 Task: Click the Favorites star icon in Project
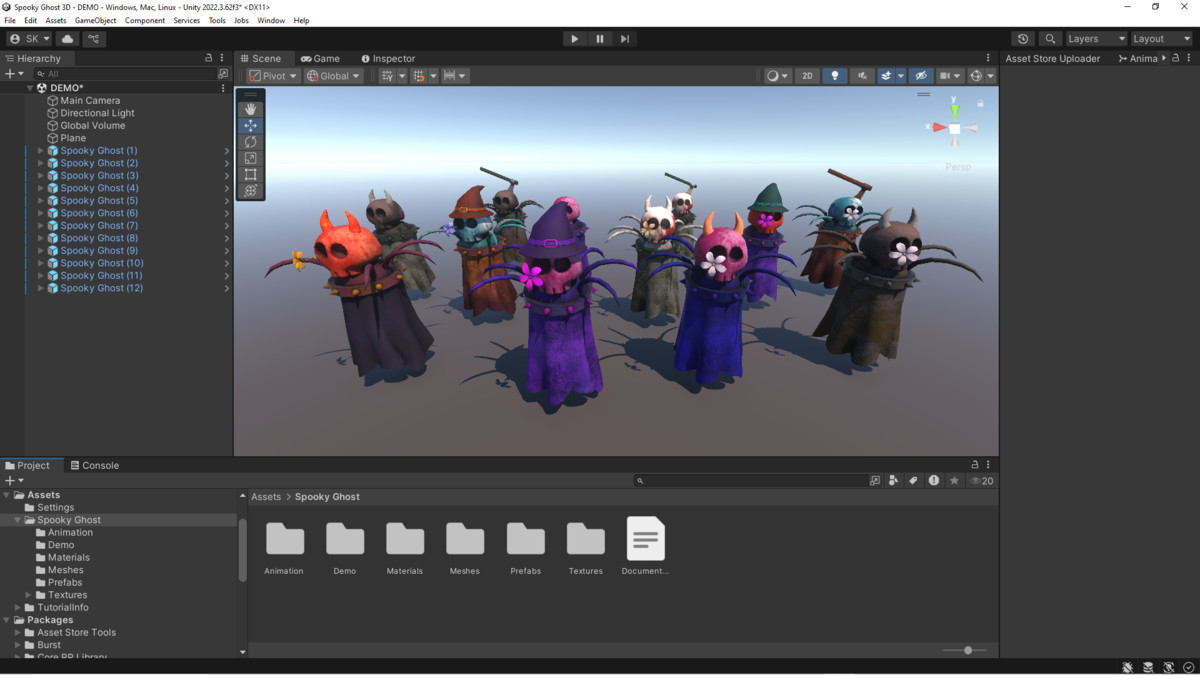(954, 481)
